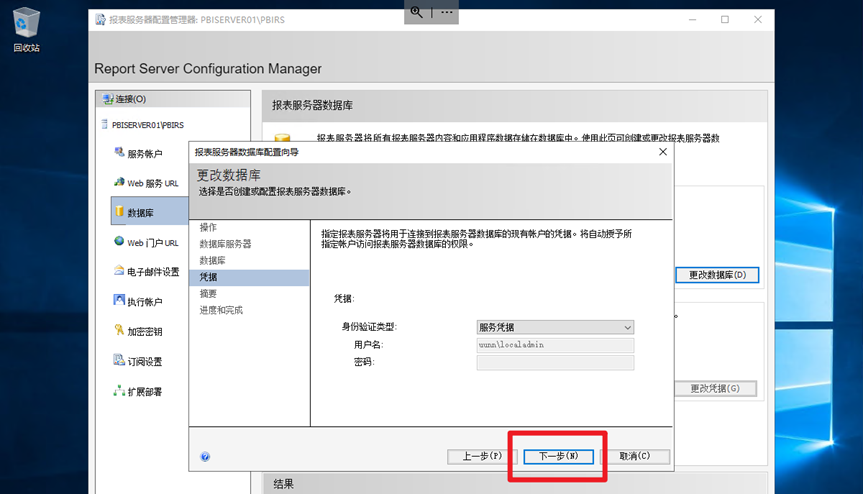Click the 订阅设置 icon

coord(120,361)
